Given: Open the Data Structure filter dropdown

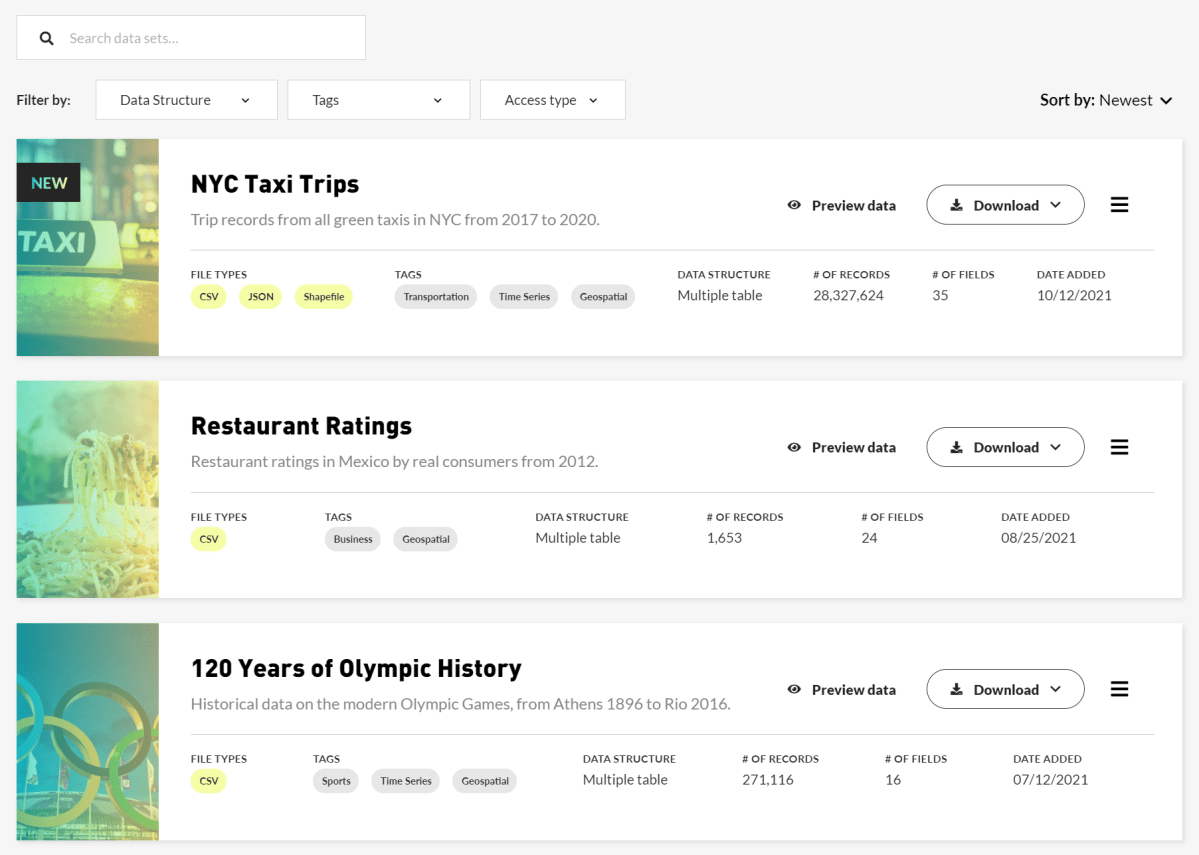Looking at the screenshot, I should pos(186,99).
